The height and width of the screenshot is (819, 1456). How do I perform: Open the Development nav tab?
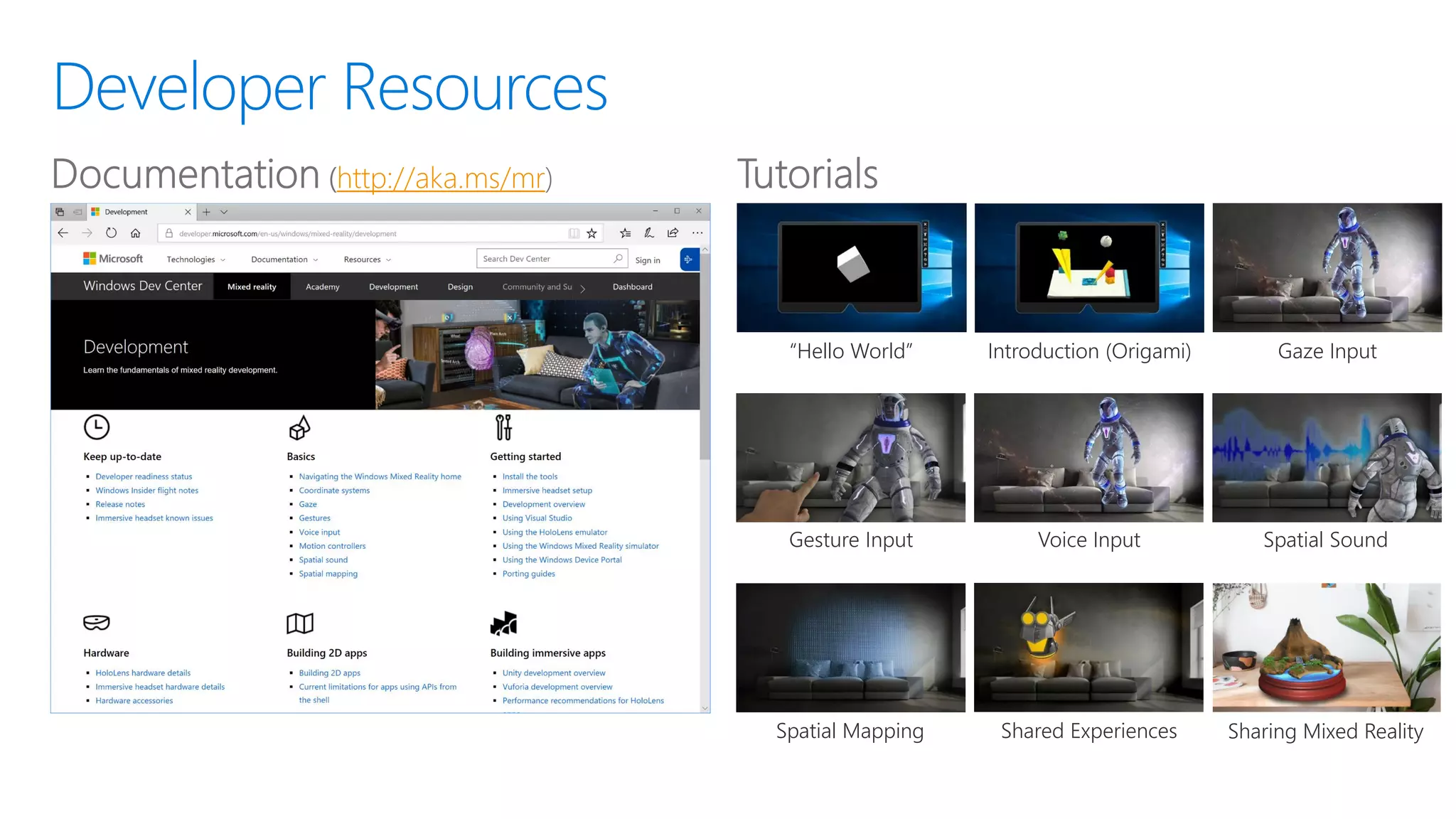click(x=393, y=287)
